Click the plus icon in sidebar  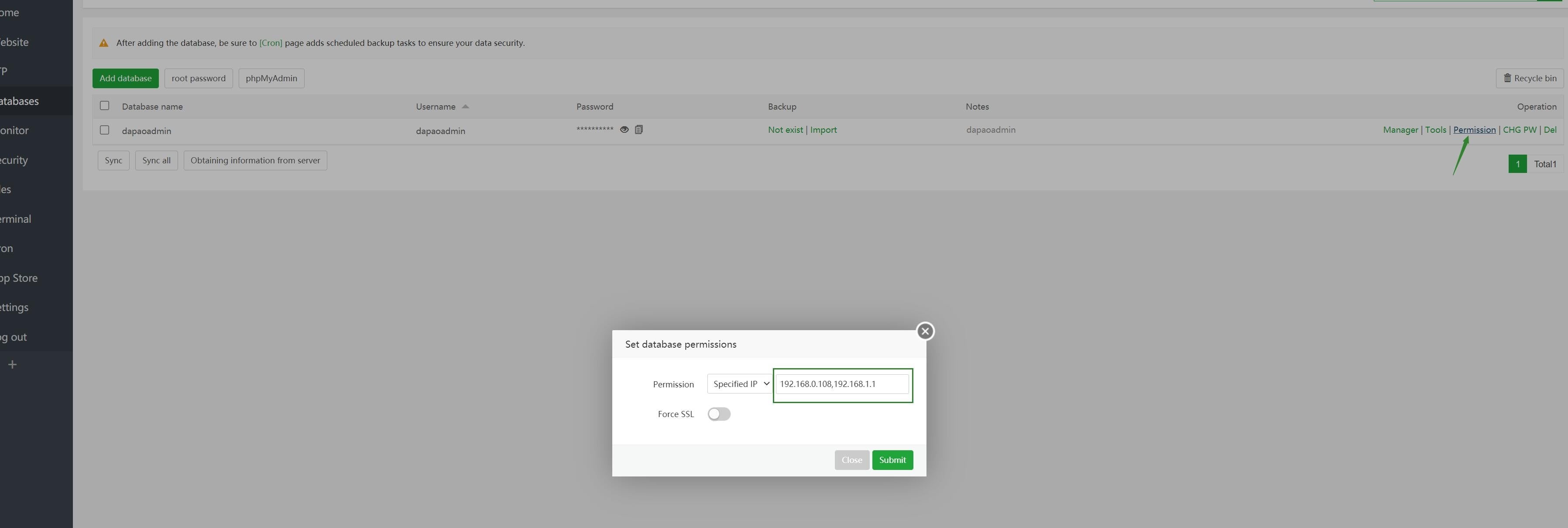[x=12, y=365]
